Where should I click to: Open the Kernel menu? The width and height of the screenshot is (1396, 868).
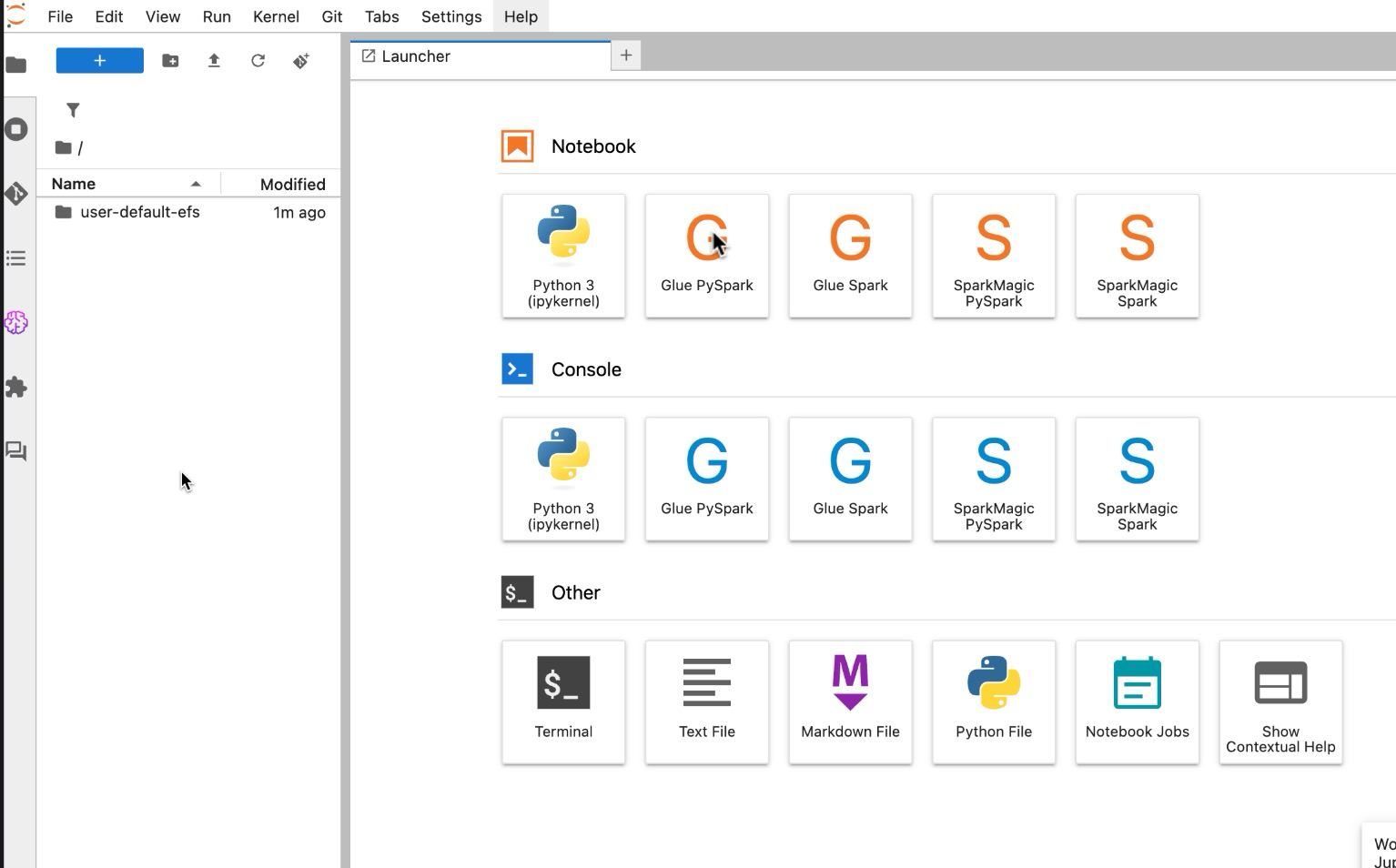pyautogui.click(x=276, y=16)
